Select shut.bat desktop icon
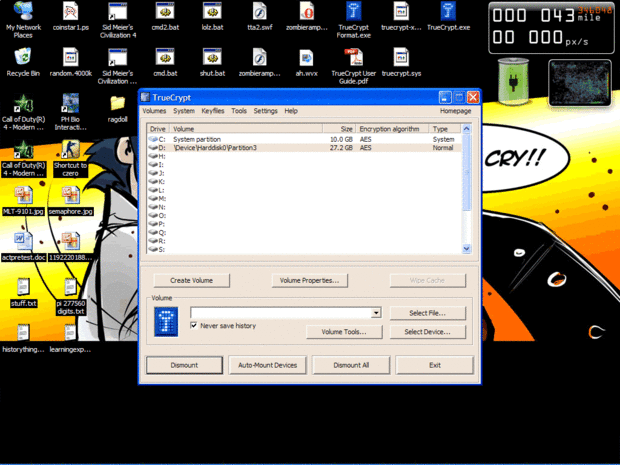This screenshot has height=465, width=620. [212, 62]
